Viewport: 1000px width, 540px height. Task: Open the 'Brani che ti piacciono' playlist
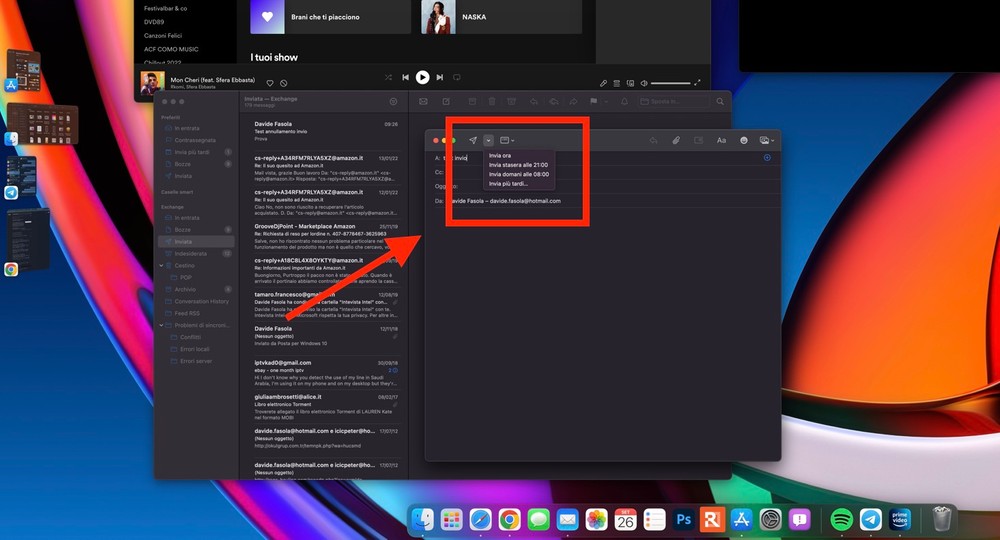click(x=330, y=17)
